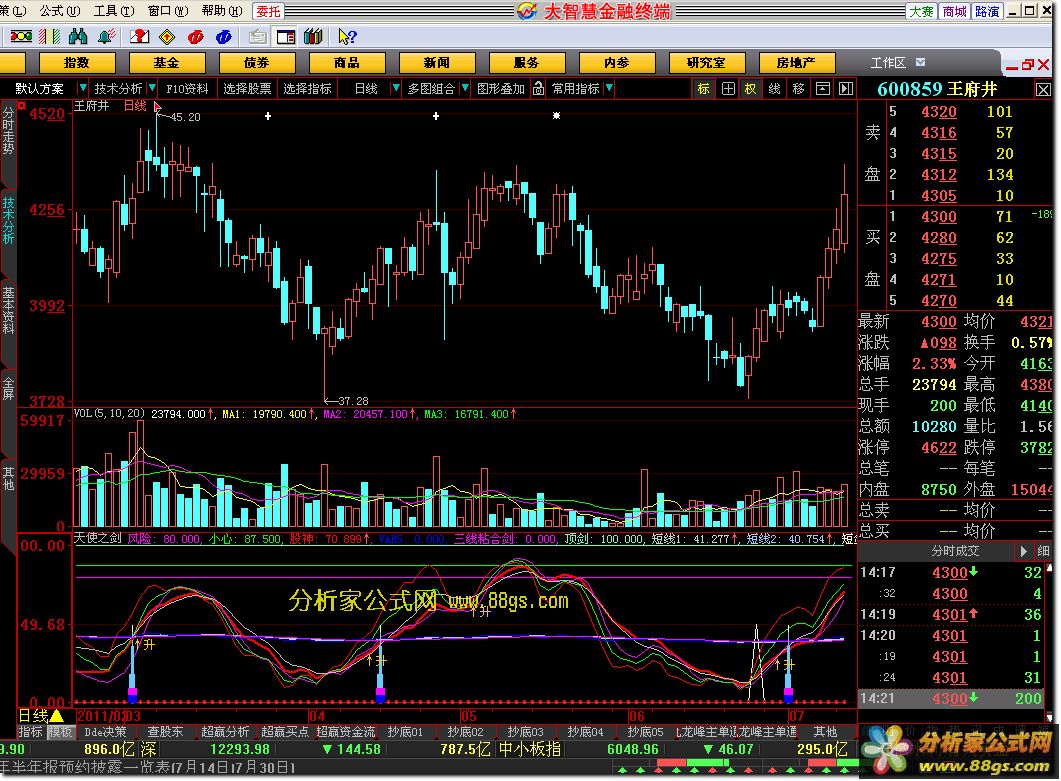
Task: Toggle the 移 move button
Action: pyautogui.click(x=798, y=89)
